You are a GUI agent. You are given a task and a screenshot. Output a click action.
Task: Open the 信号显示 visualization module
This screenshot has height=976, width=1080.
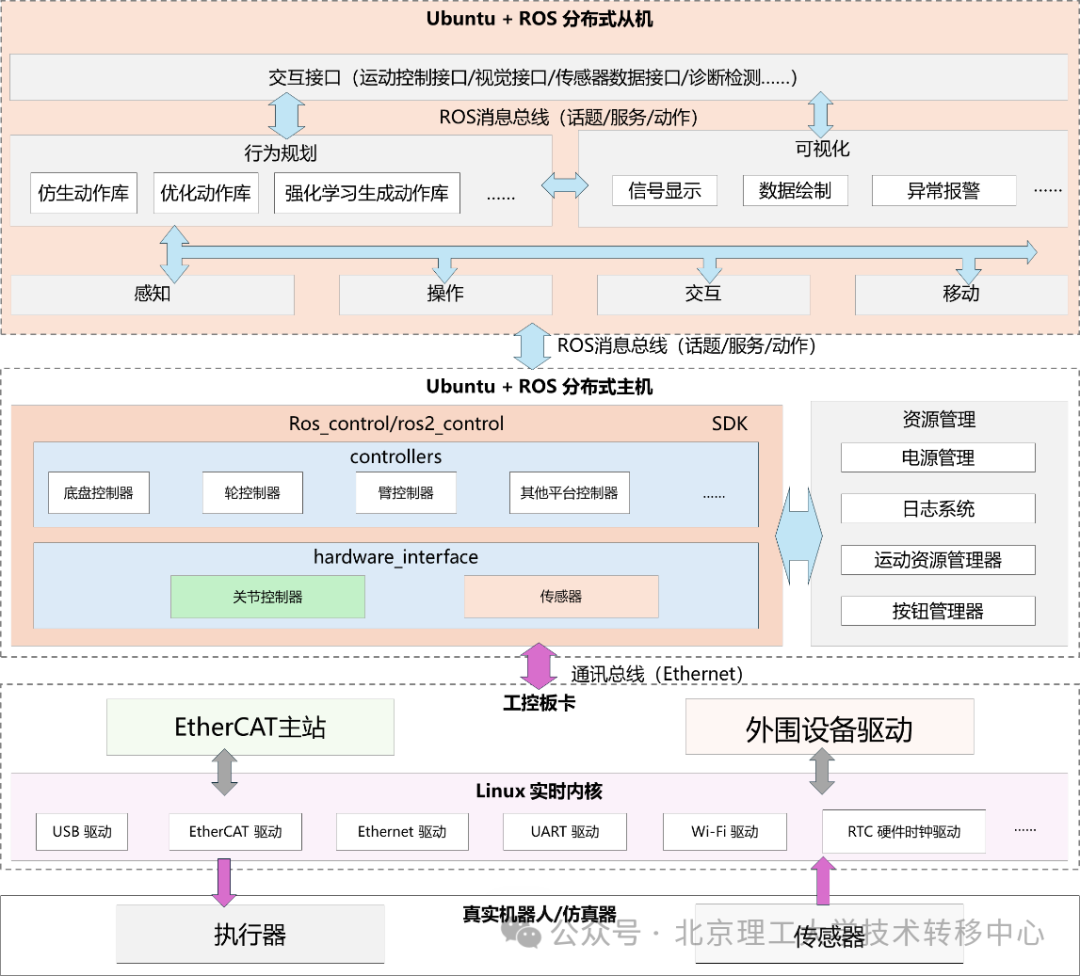666,190
